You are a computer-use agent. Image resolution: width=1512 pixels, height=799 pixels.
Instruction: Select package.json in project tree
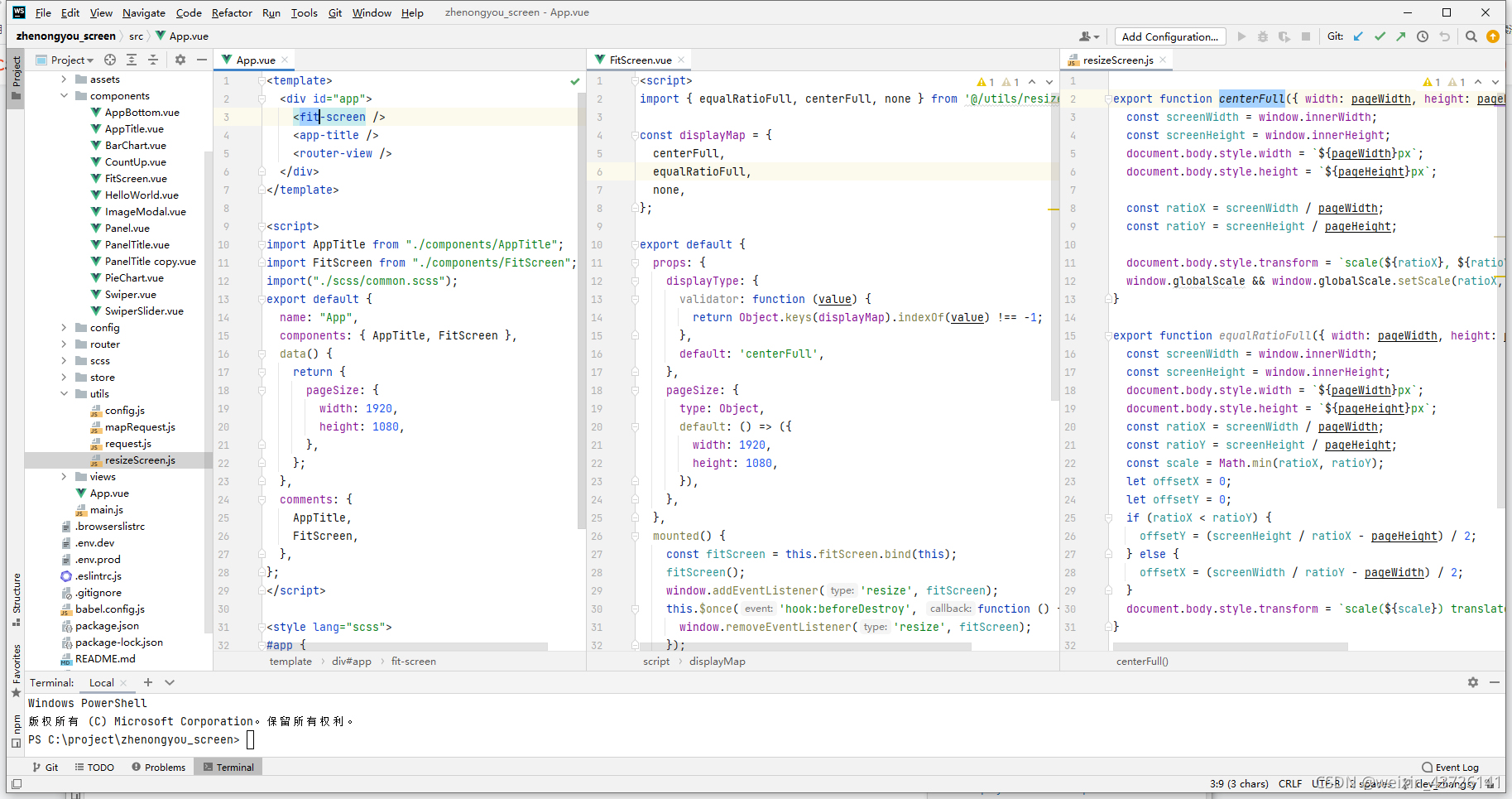tap(107, 626)
